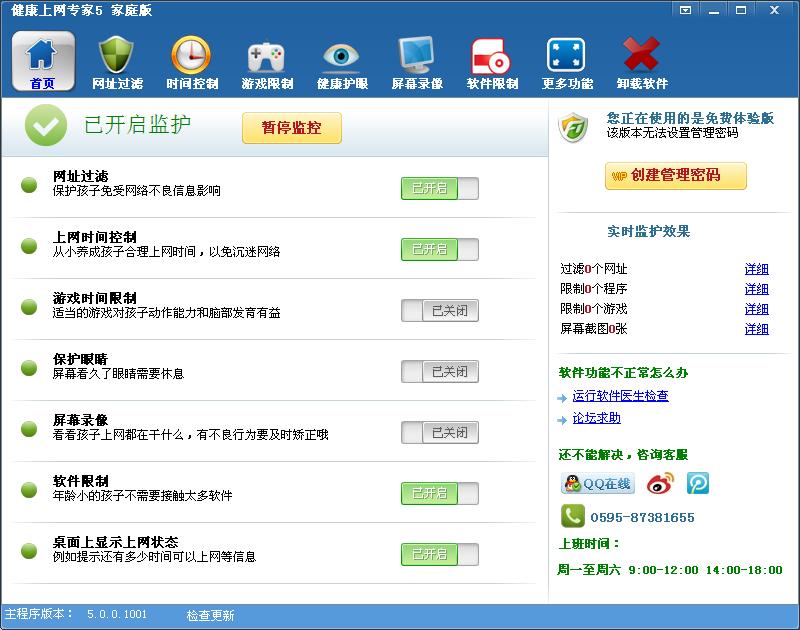Disable 桌面上显示上网状态 switch
The height and width of the screenshot is (630, 800).
click(x=440, y=555)
